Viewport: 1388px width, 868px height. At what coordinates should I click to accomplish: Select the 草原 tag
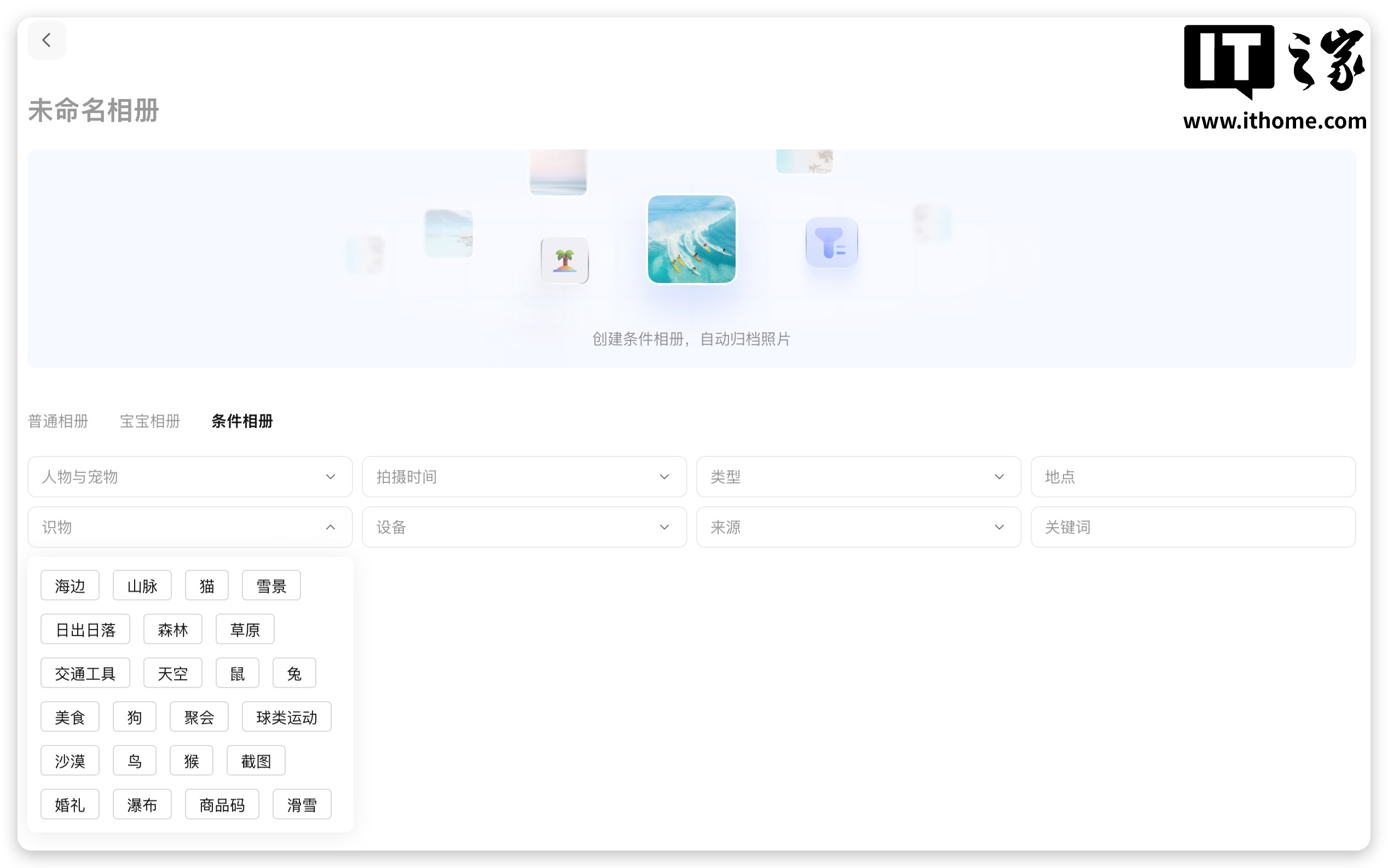pos(245,629)
